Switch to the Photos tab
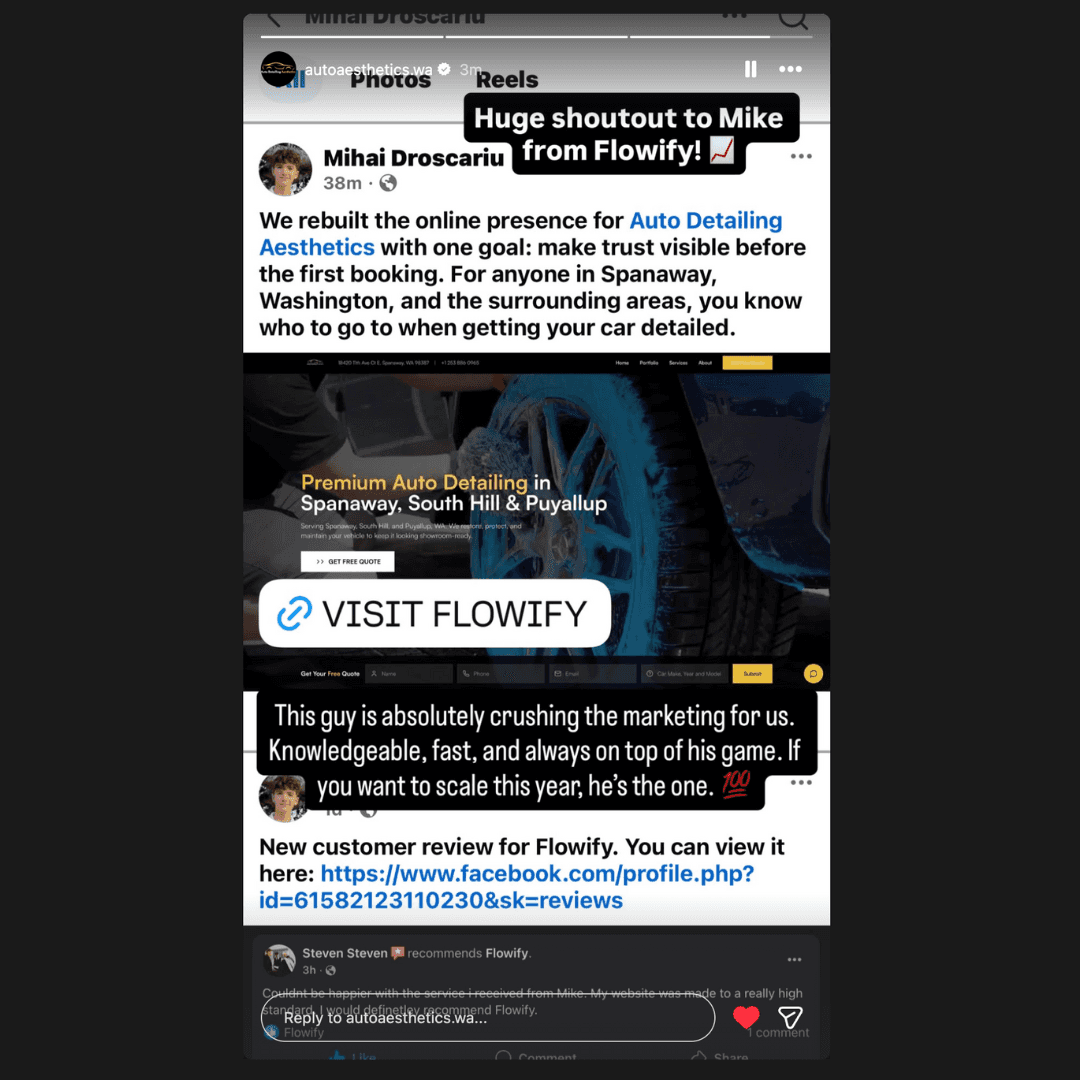 tap(391, 80)
